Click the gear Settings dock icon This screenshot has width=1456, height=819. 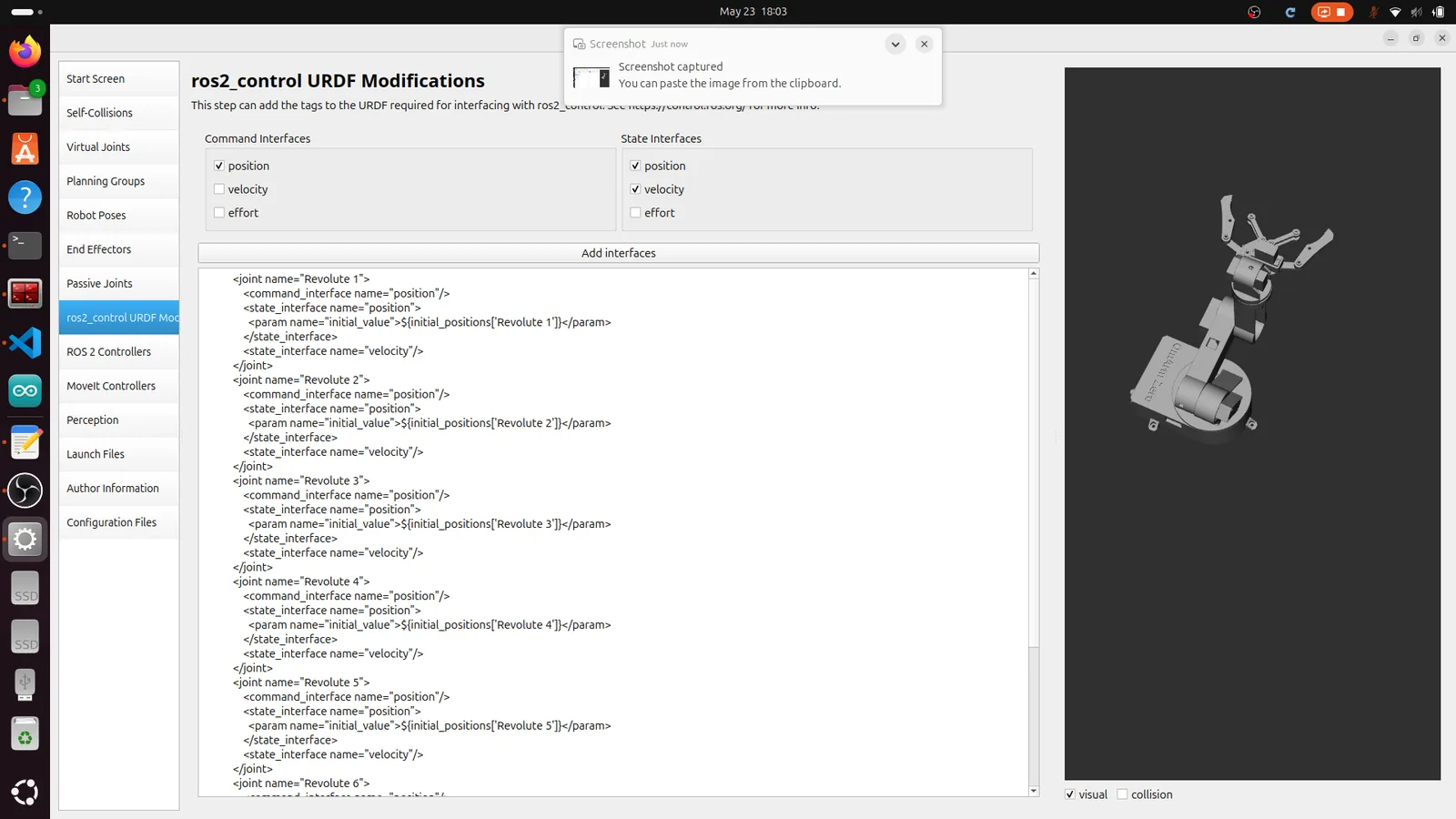coord(25,540)
